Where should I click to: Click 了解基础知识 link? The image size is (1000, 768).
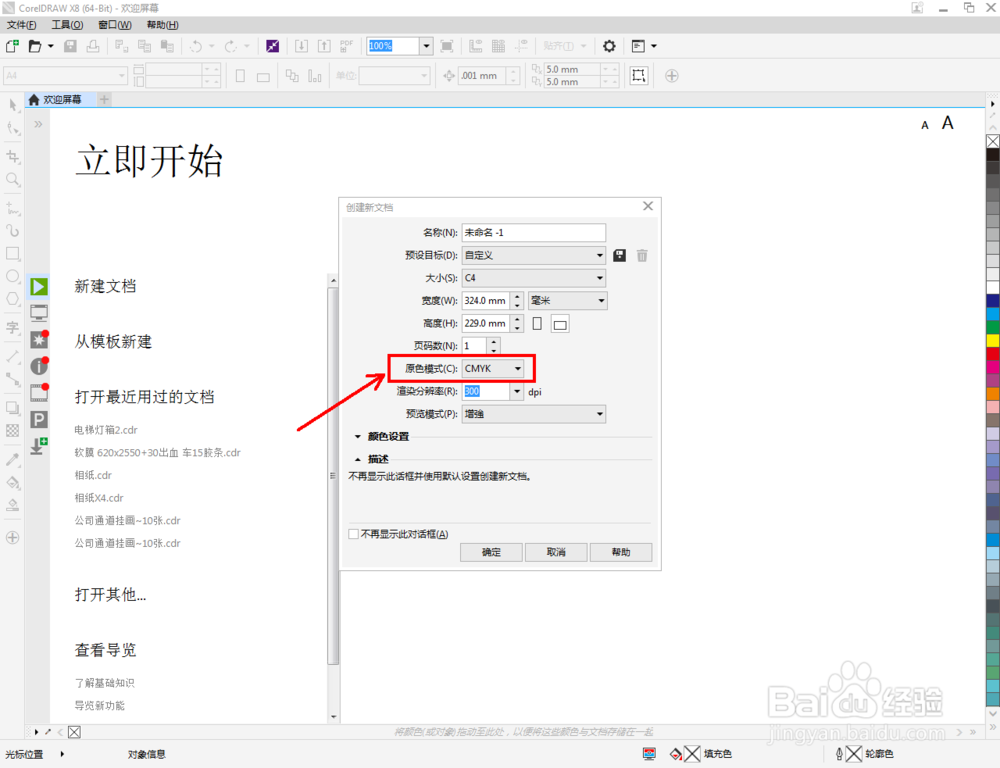pos(105,683)
